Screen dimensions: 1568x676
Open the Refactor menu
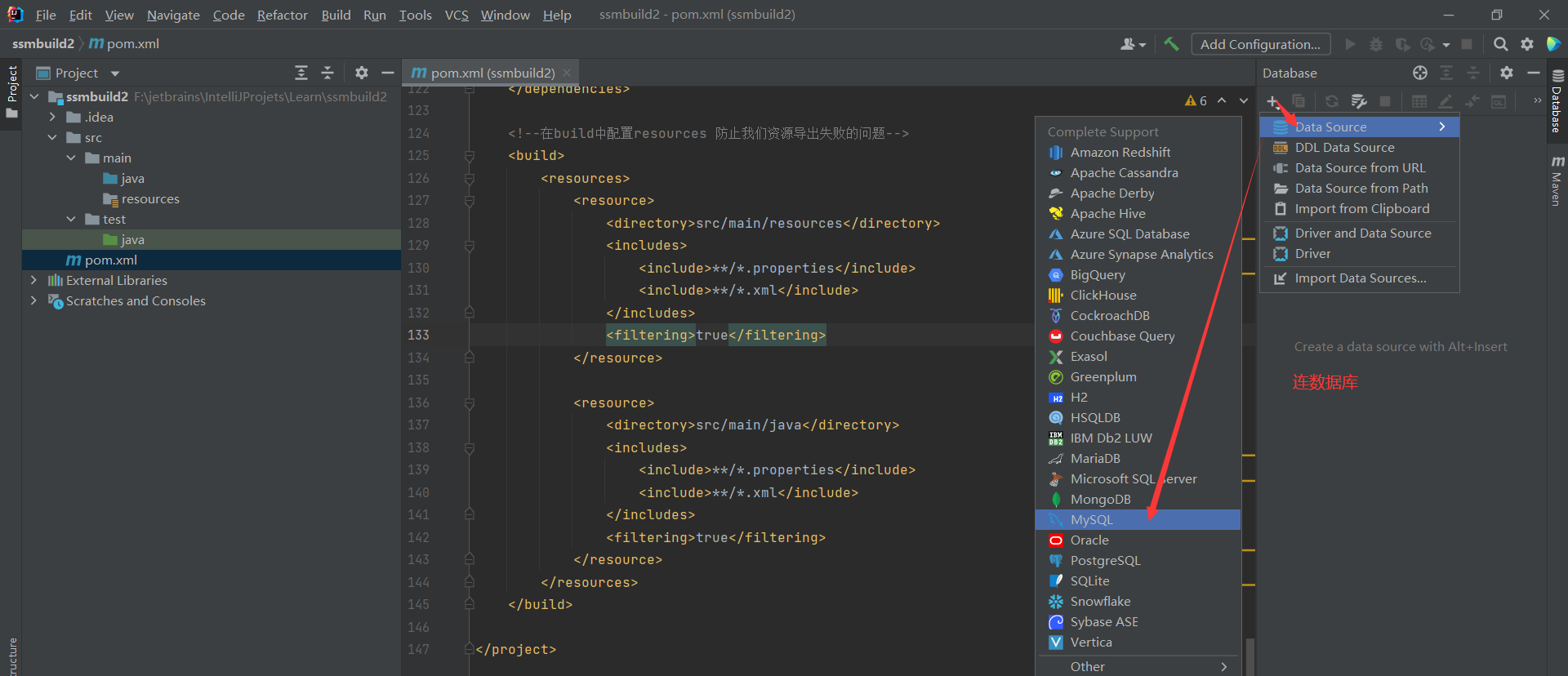[x=283, y=15]
